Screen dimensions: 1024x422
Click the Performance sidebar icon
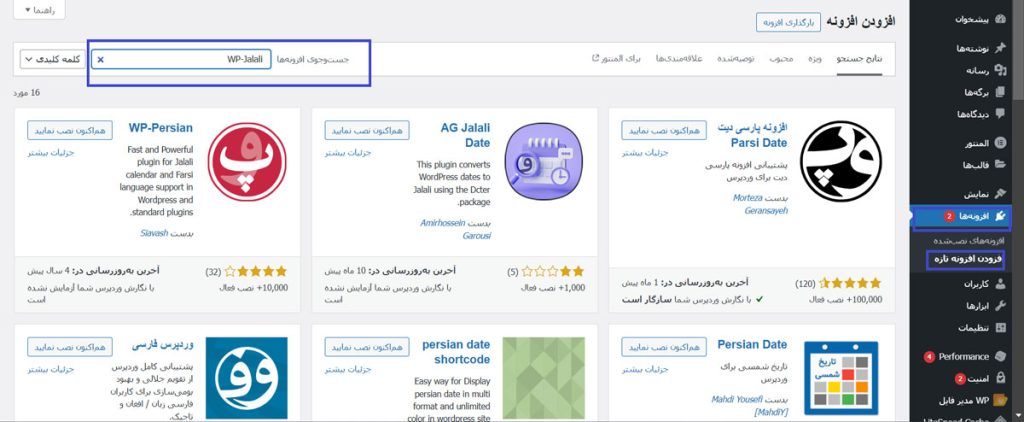1000,357
